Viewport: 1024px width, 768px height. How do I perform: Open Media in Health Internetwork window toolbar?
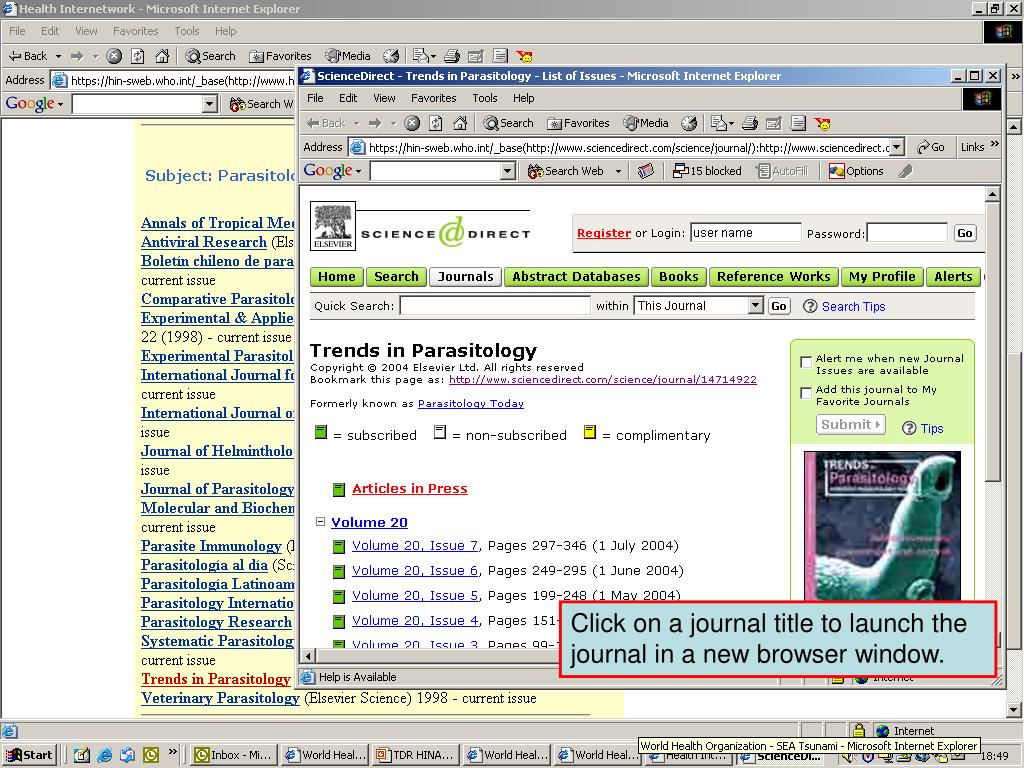tap(348, 56)
